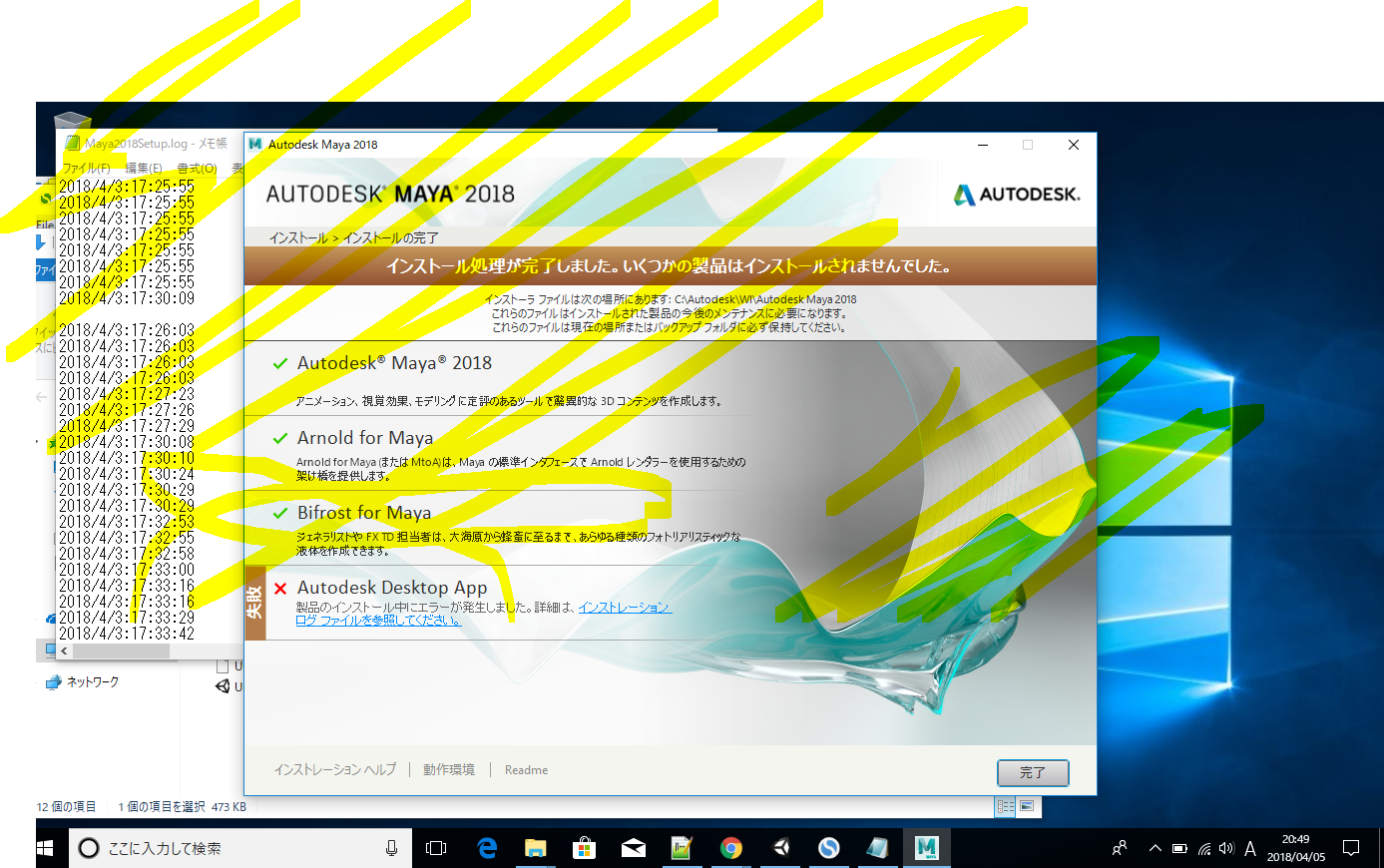Click log line 2018/4/3:17:32:55 in Notepad
1384x868 pixels.
coord(127,538)
